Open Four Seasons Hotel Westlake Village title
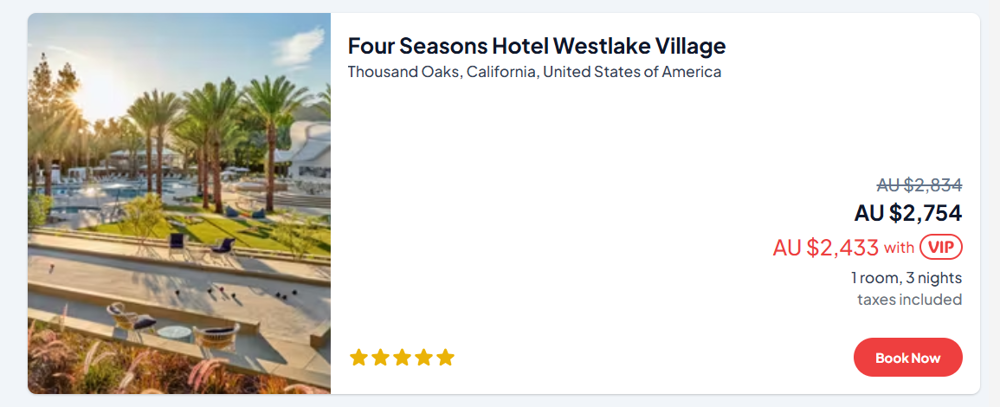This screenshot has width=1000, height=407. click(x=536, y=46)
